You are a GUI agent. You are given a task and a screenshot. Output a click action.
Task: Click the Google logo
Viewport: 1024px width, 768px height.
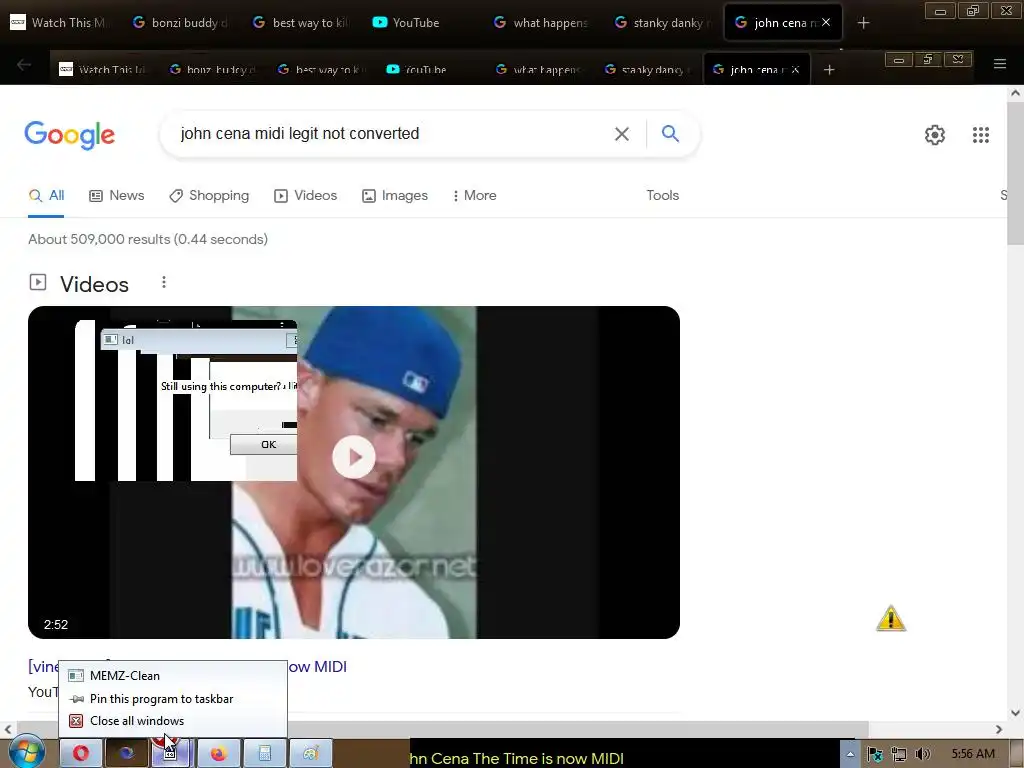(69, 135)
